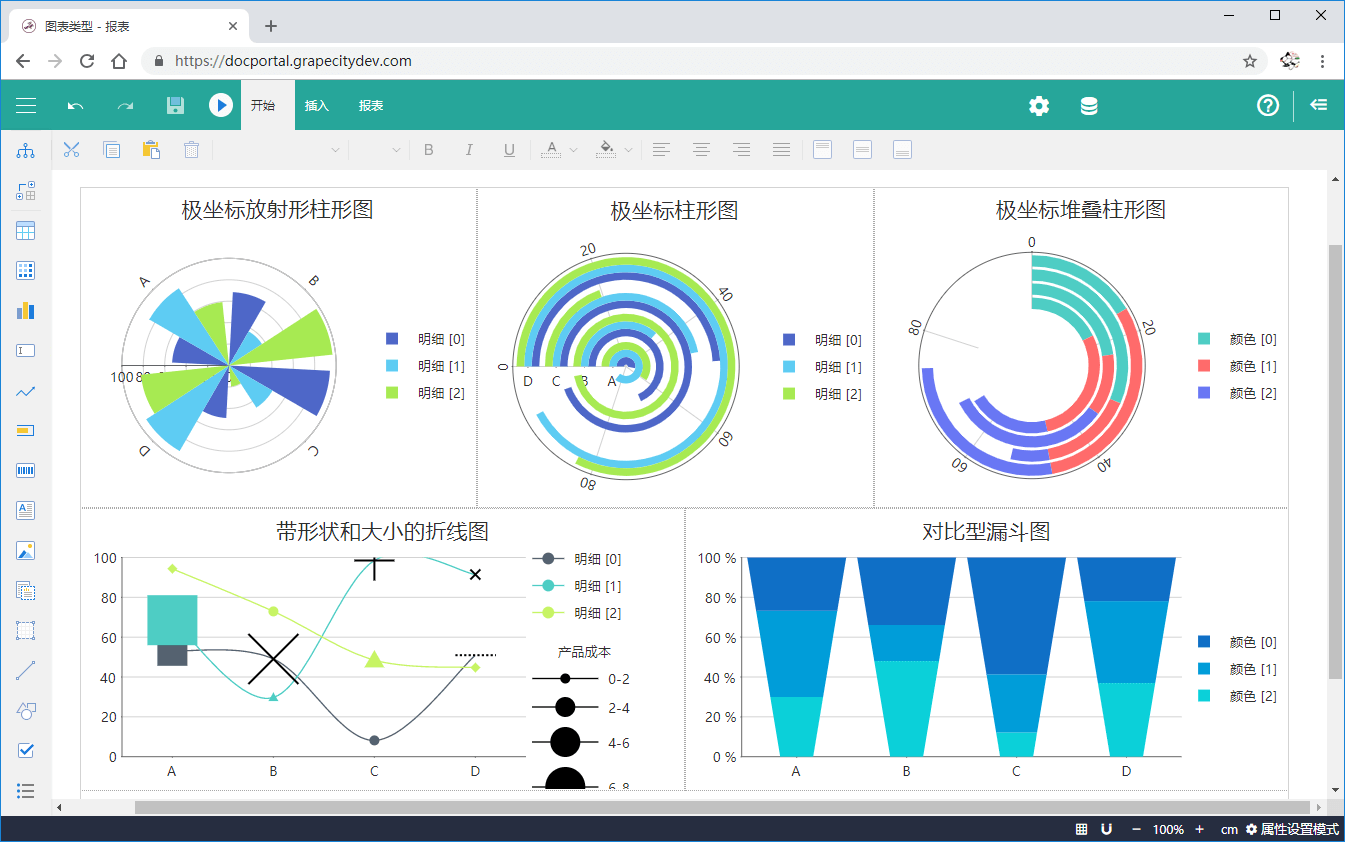Image resolution: width=1345 pixels, height=842 pixels.
Task: Select the table control tool
Action: pyautogui.click(x=26, y=231)
